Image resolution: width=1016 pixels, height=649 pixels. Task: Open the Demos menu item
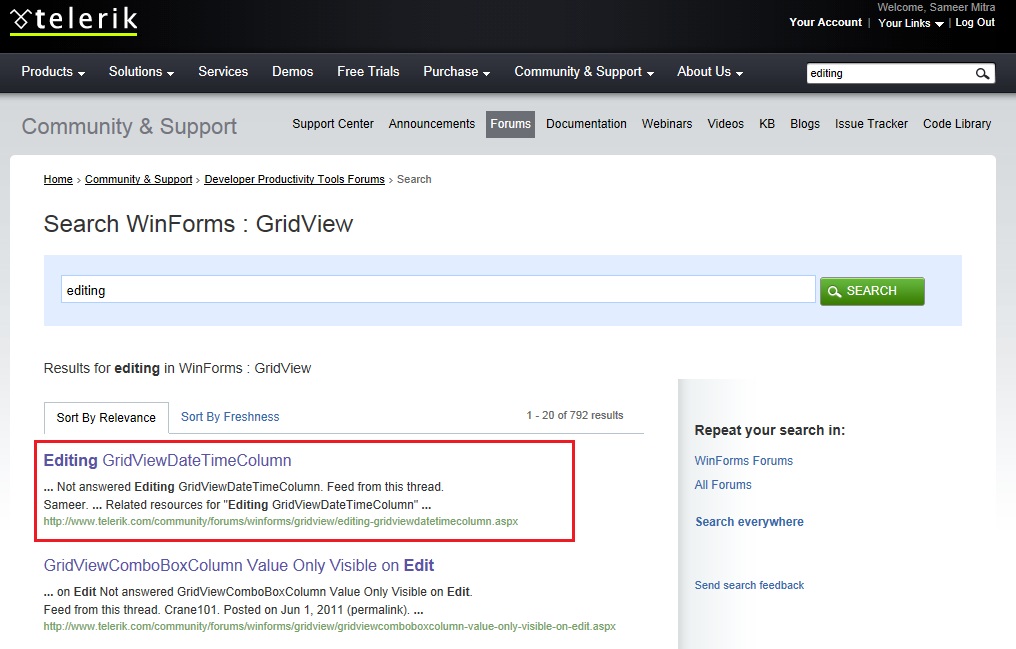tap(292, 72)
